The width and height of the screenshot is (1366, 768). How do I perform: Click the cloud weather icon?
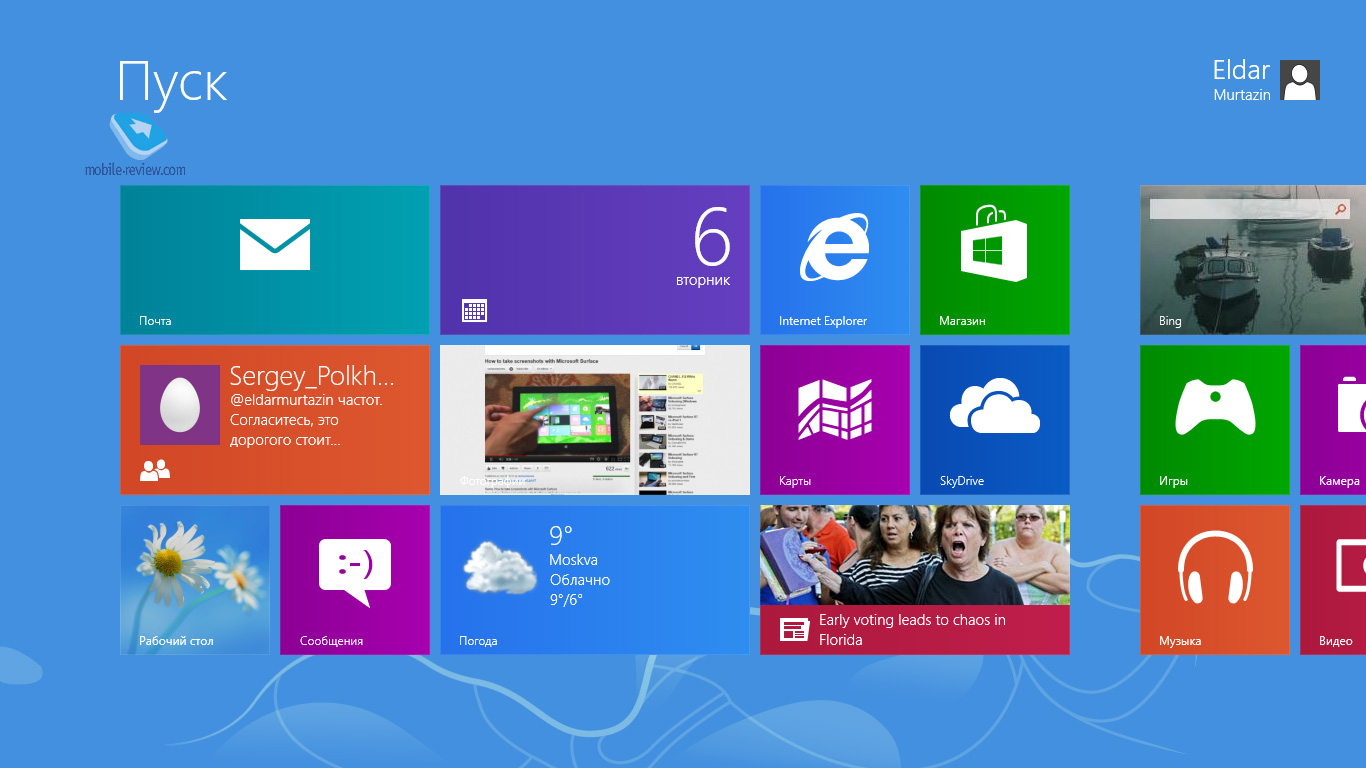(500, 569)
